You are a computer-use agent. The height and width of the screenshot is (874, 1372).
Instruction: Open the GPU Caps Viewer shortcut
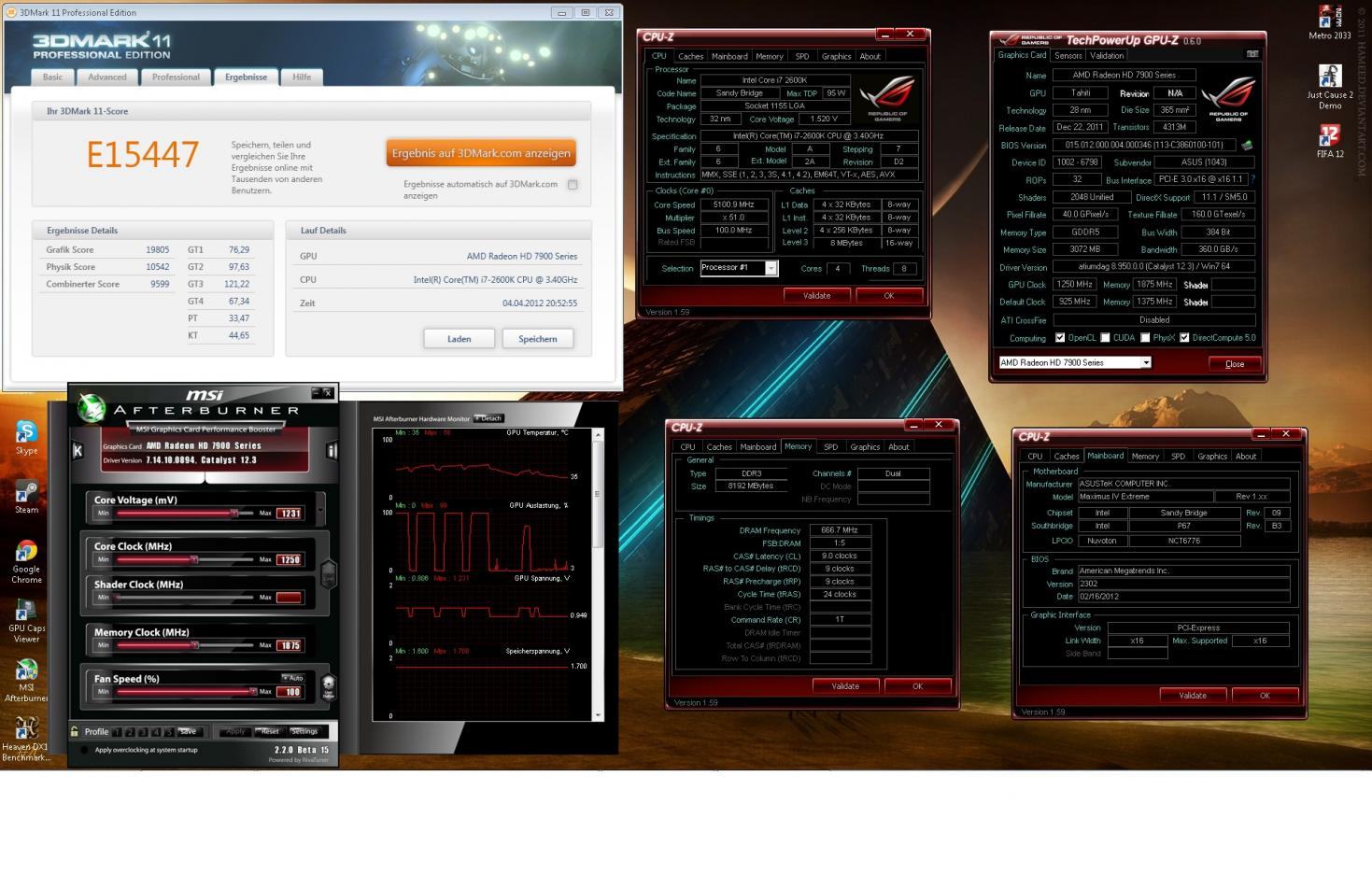coord(26,620)
